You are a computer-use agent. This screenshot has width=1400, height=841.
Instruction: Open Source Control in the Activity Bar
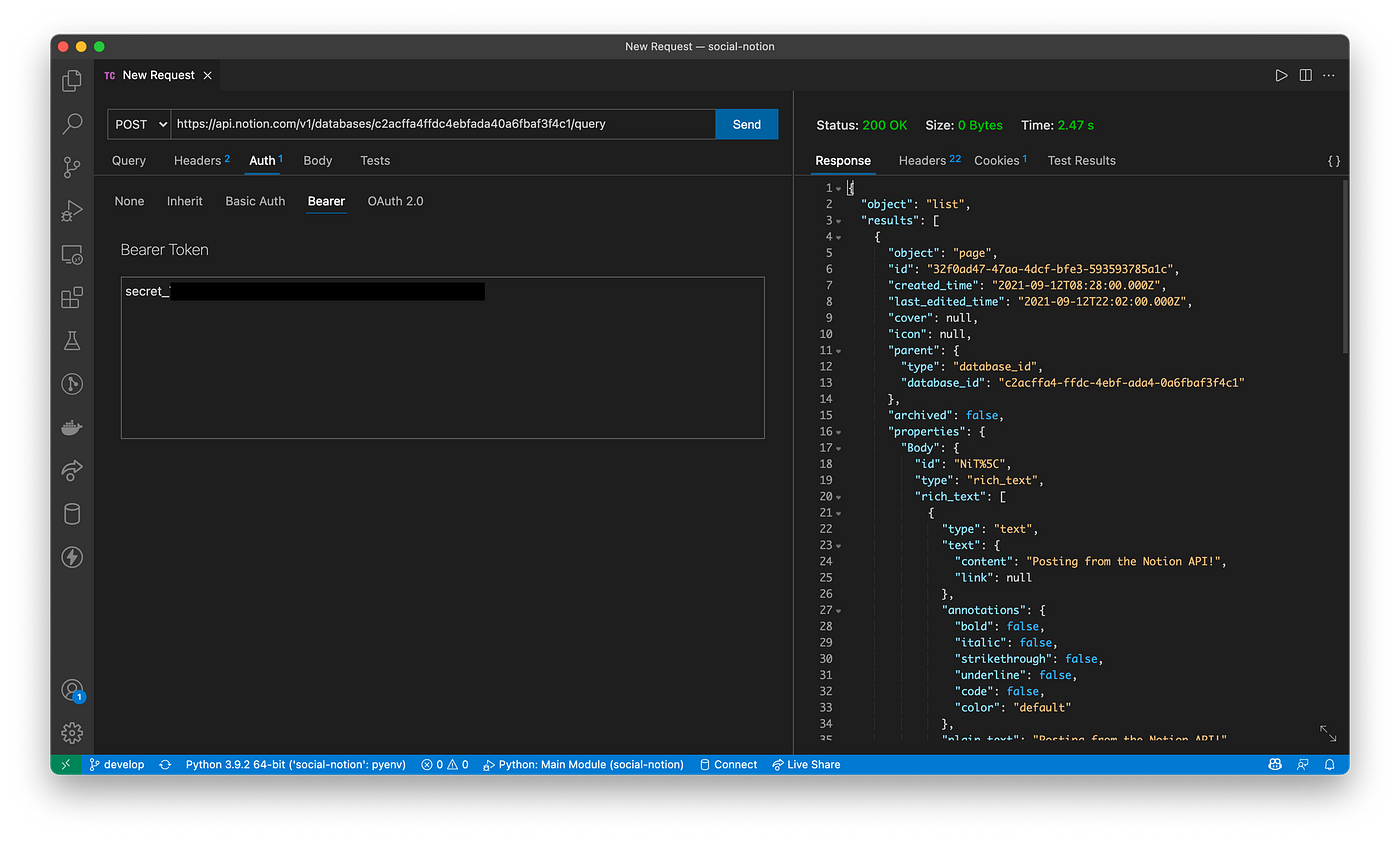(71, 167)
